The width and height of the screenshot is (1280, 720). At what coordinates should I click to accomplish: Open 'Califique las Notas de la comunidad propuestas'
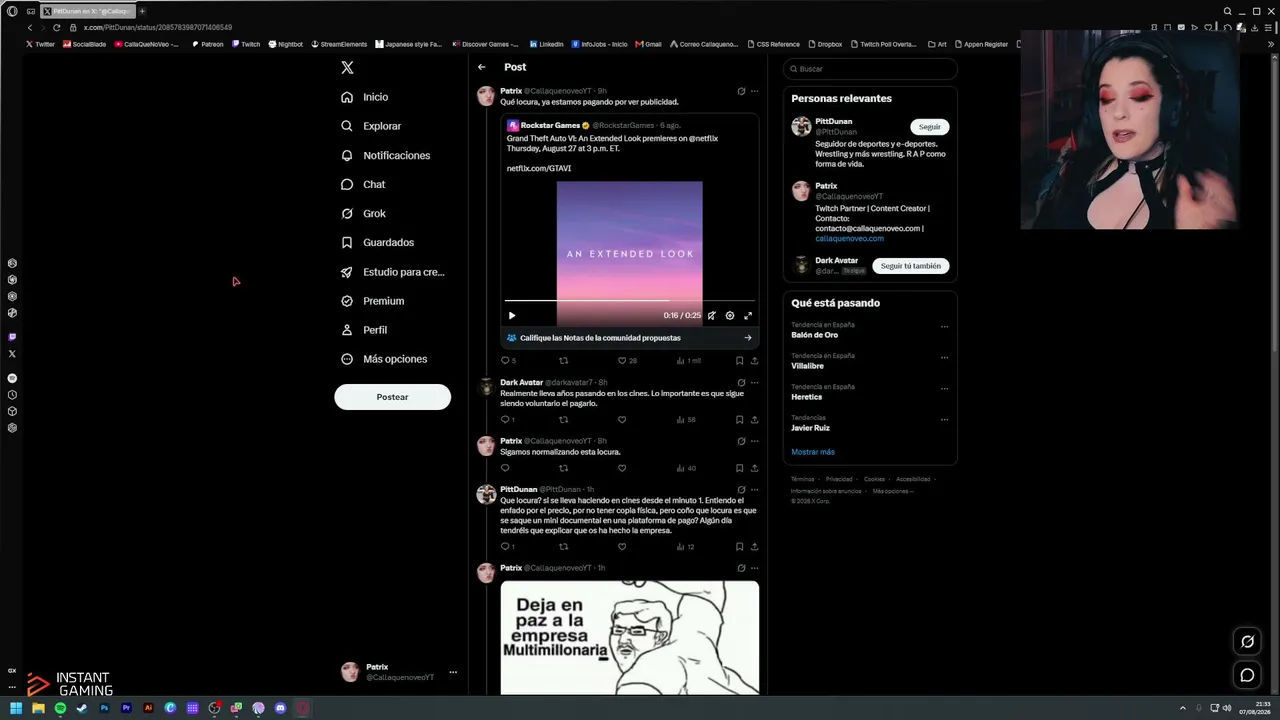click(x=629, y=338)
